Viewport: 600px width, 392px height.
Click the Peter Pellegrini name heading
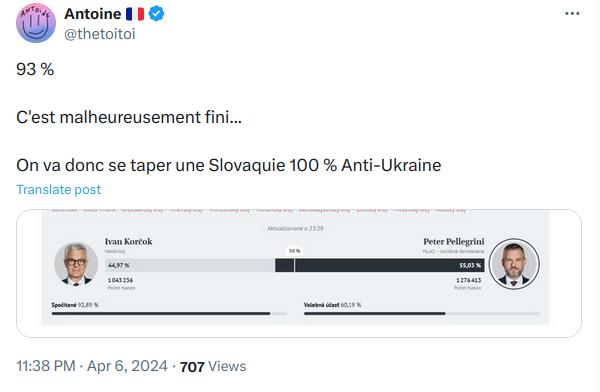pyautogui.click(x=453, y=242)
